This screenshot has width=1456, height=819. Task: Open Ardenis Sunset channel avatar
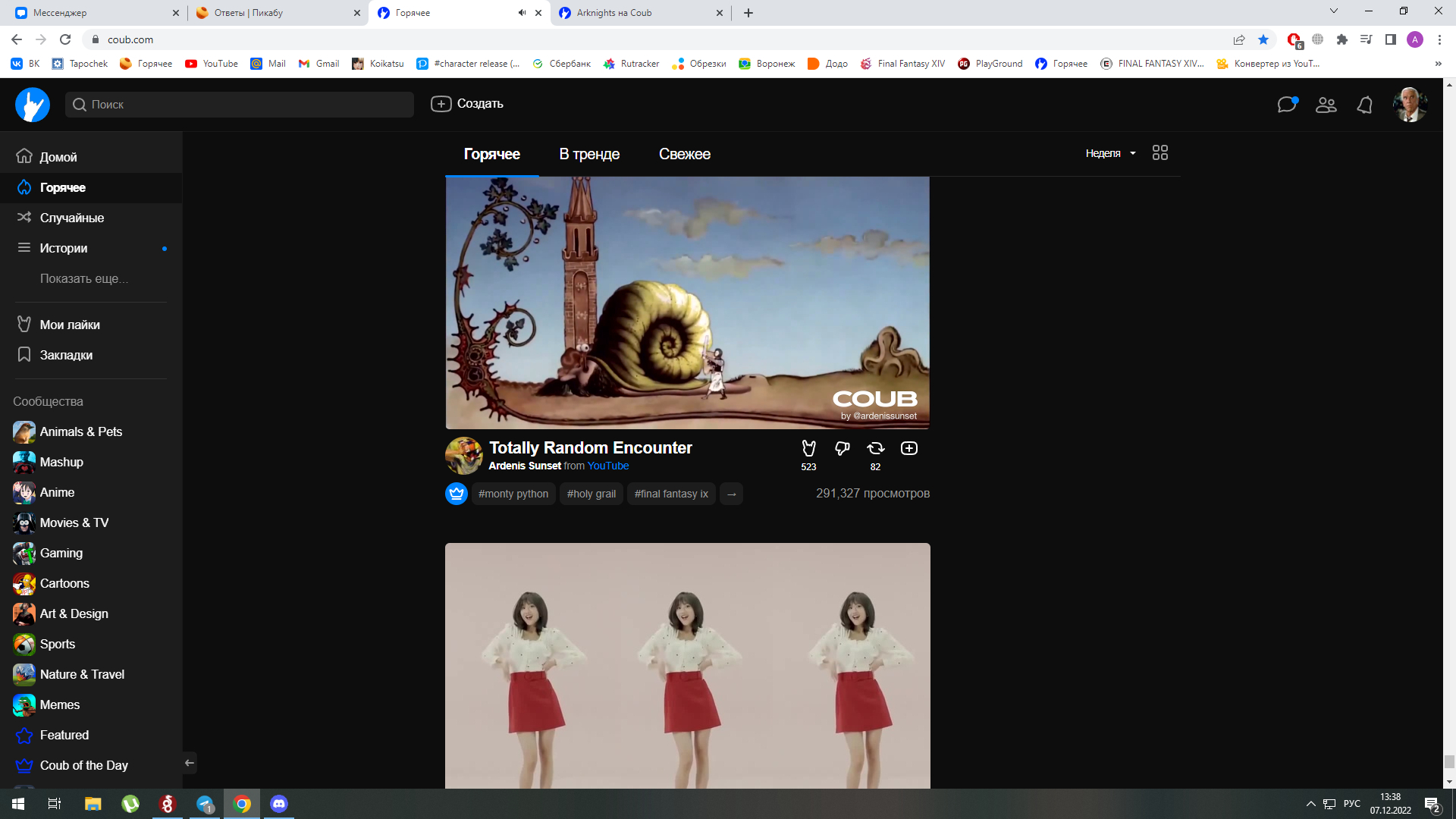pyautogui.click(x=464, y=456)
